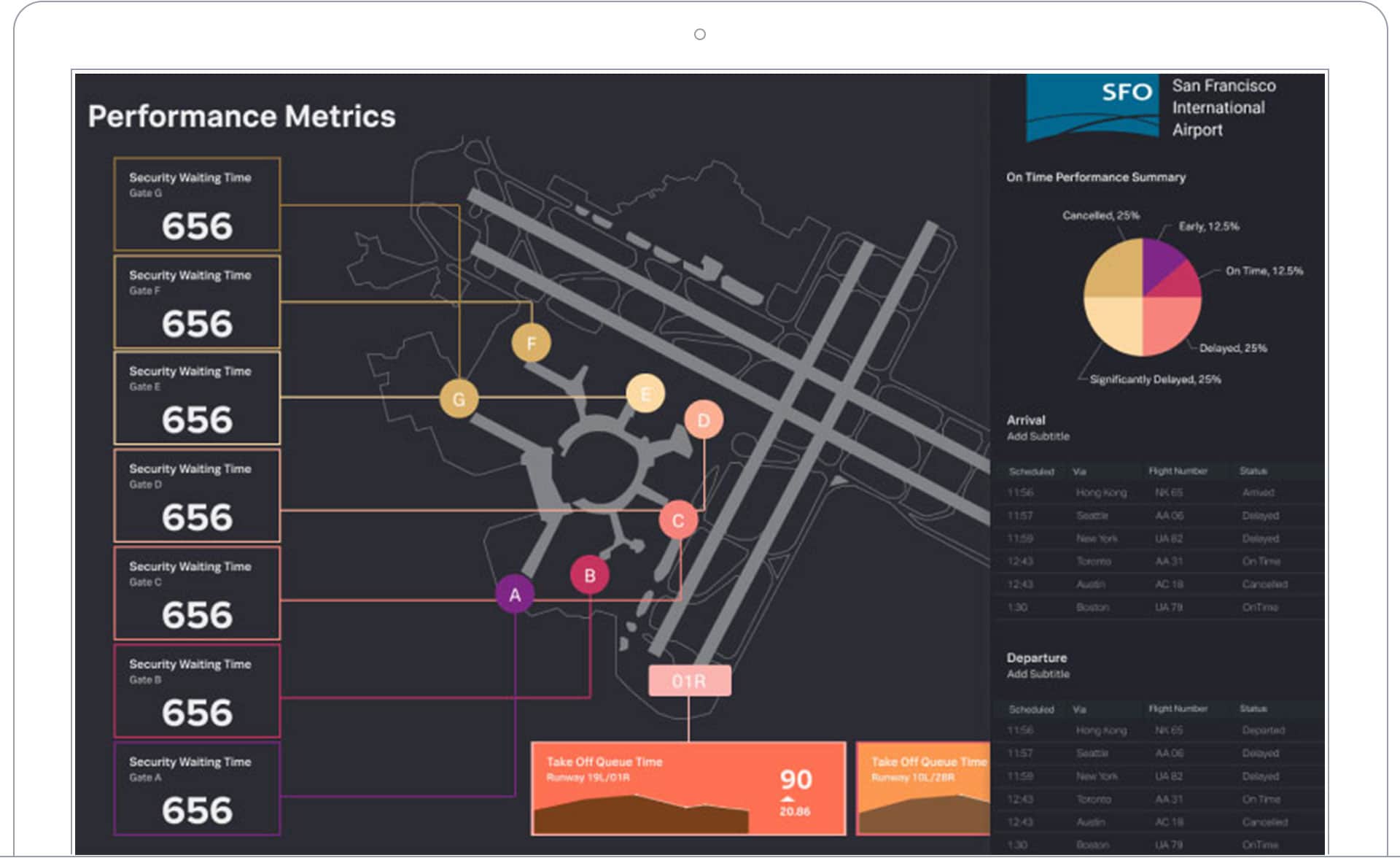
Task: Click the gate G circle marker
Action: click(x=459, y=399)
